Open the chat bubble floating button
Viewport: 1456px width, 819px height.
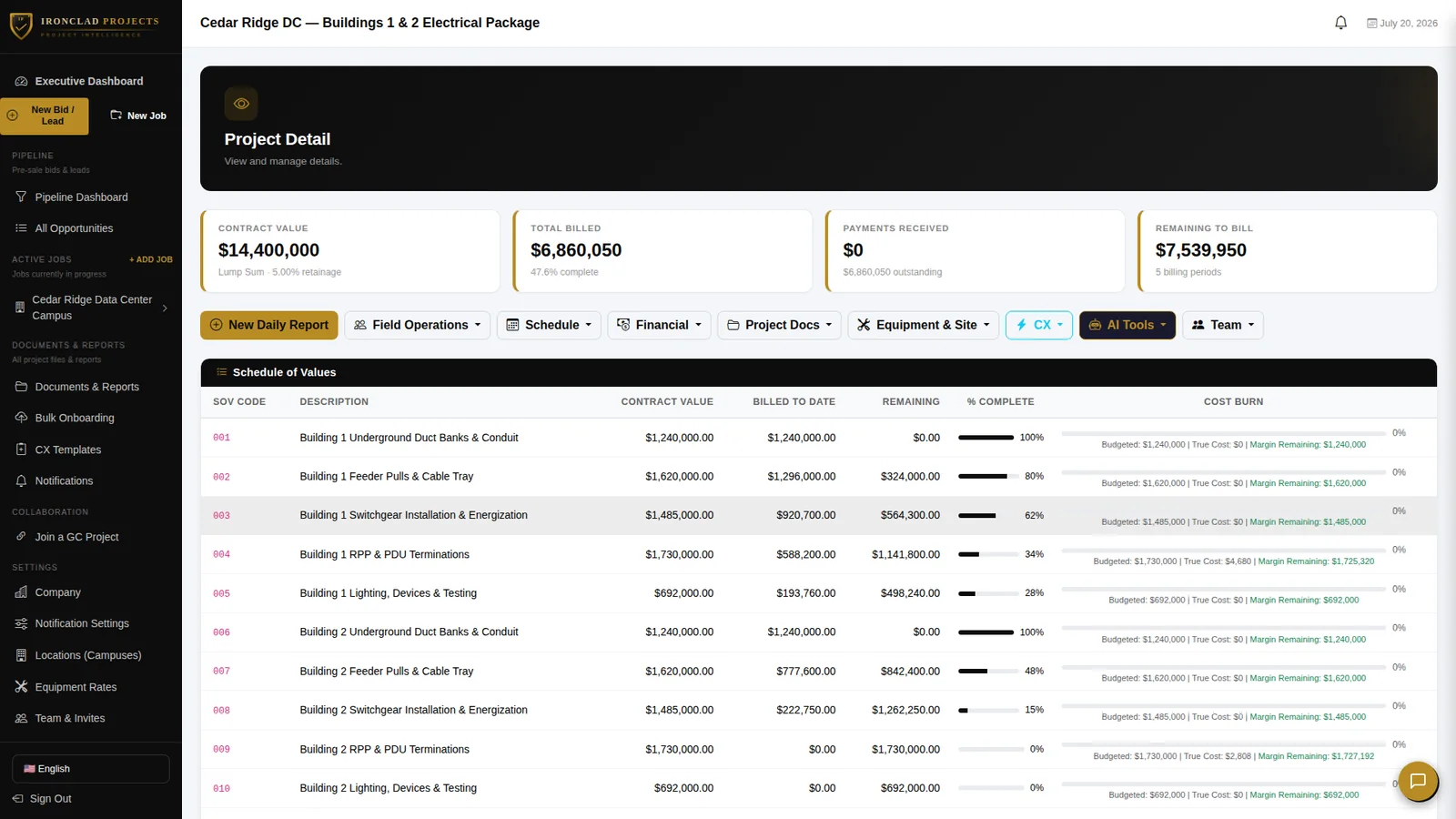[1418, 781]
